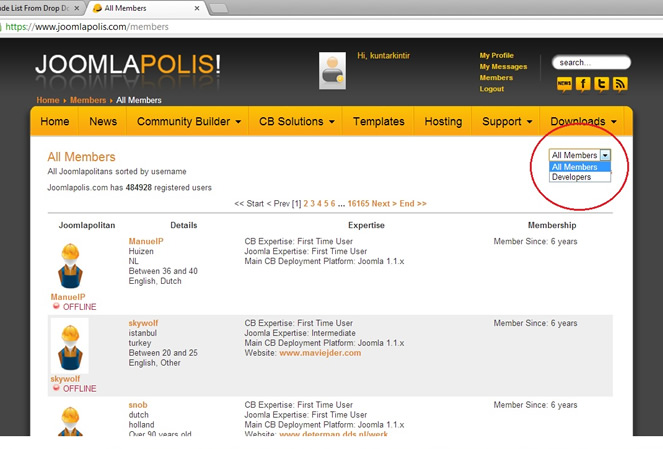
Task: Close the All Members browser tab
Action: coord(197,8)
